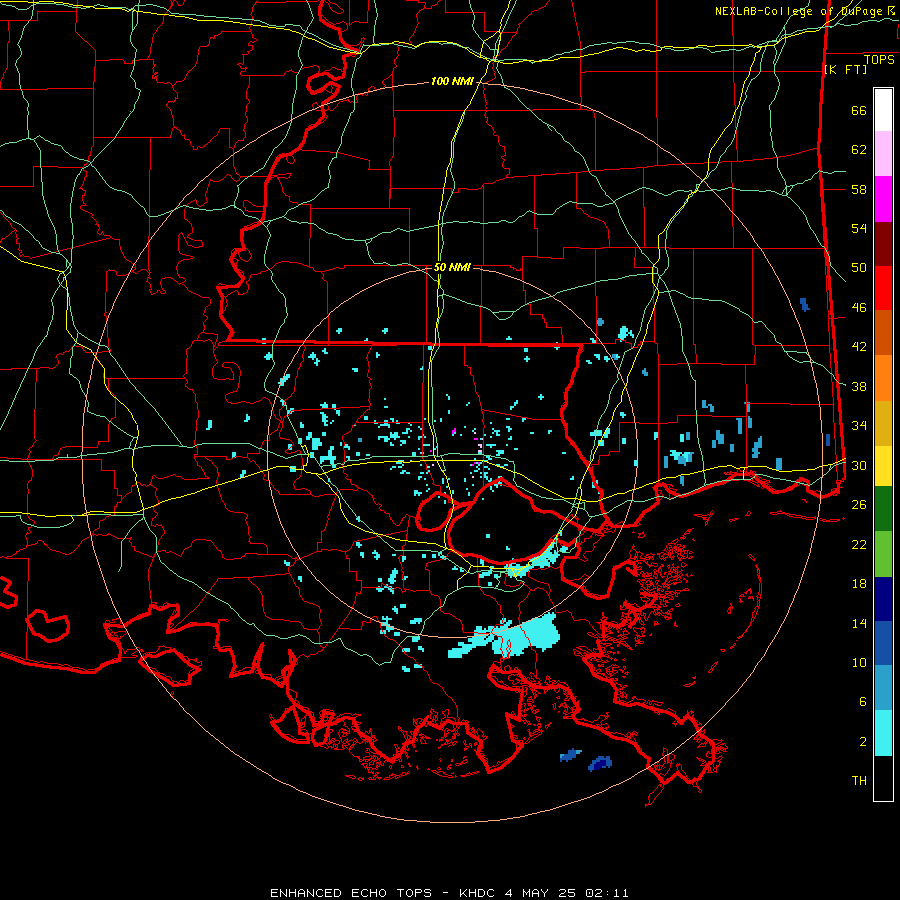Select the black TH threshold swatch
The height and width of the screenshot is (900, 900).
point(883,778)
